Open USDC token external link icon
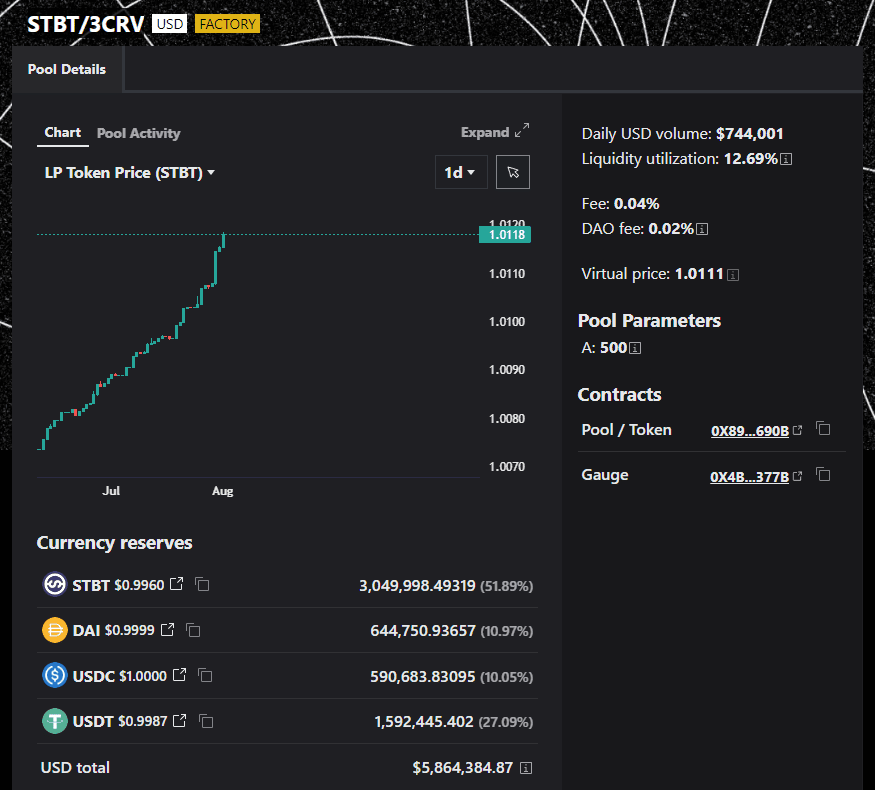The image size is (875, 790). point(180,675)
